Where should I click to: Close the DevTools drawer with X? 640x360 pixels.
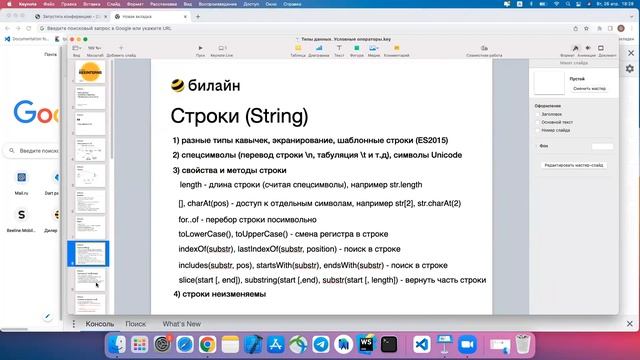click(x=630, y=324)
